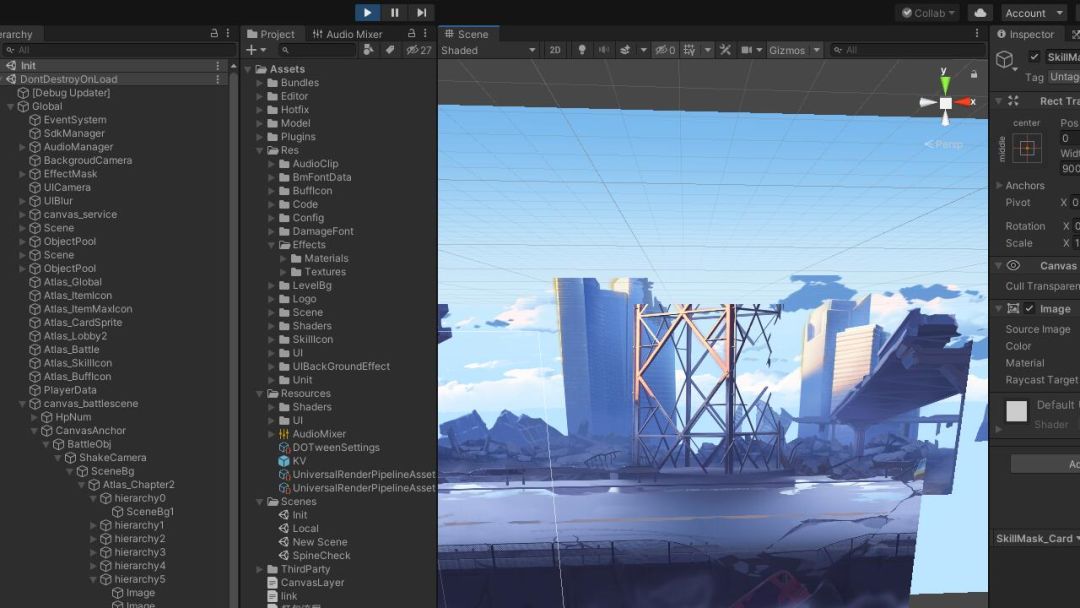The width and height of the screenshot is (1080, 608).
Task: Uncheck the Image component enabled checkbox
Action: click(1030, 309)
